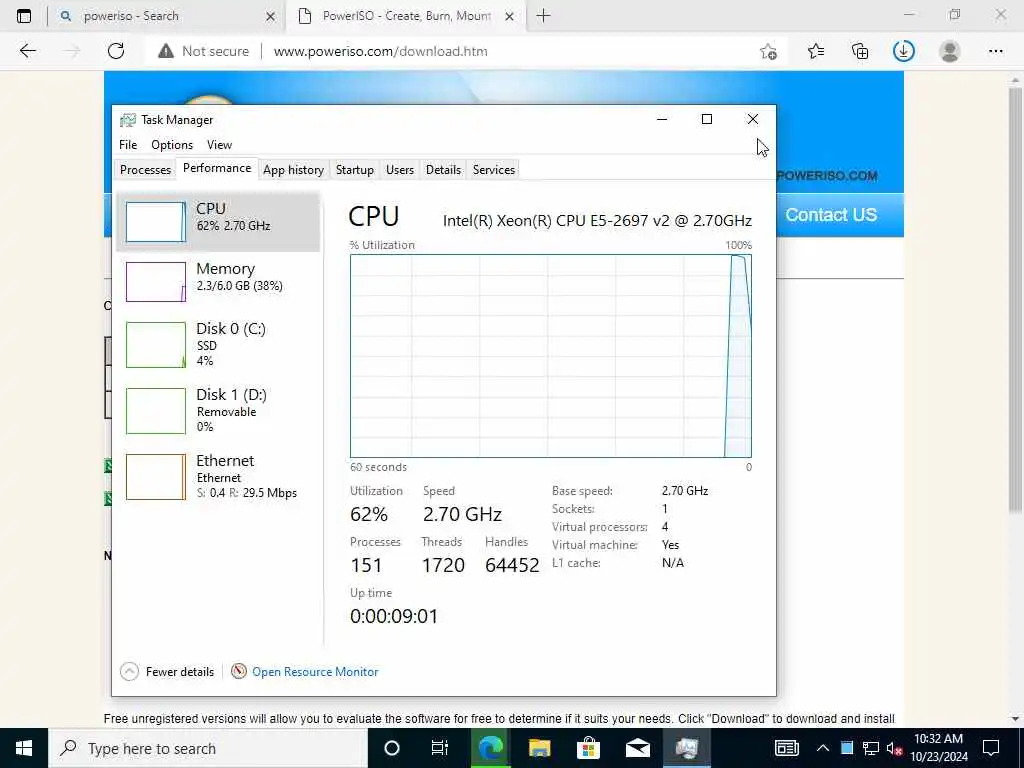
Task: Collapse with Fewer details button
Action: coord(168,671)
